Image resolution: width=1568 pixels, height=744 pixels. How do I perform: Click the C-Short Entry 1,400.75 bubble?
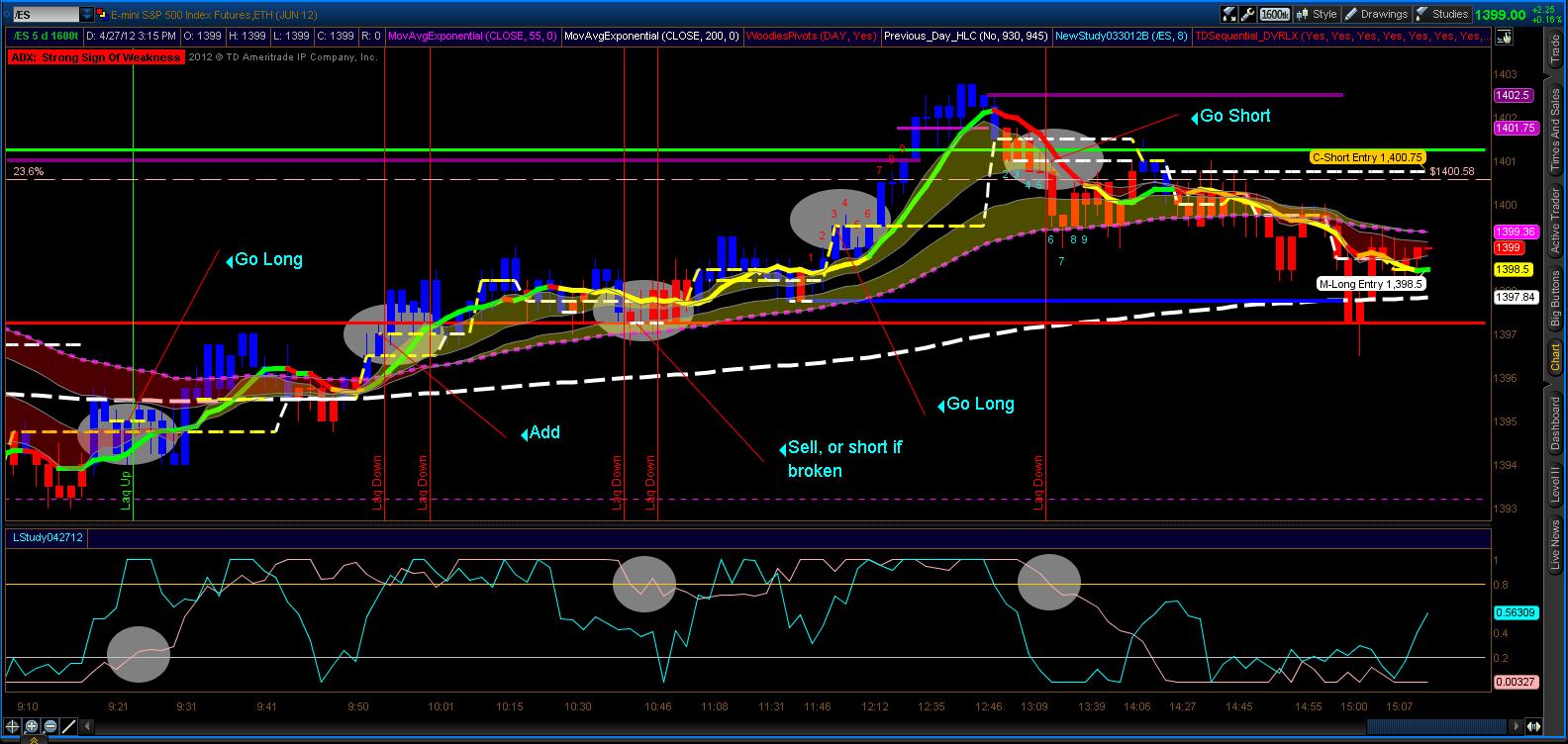coord(1367,157)
